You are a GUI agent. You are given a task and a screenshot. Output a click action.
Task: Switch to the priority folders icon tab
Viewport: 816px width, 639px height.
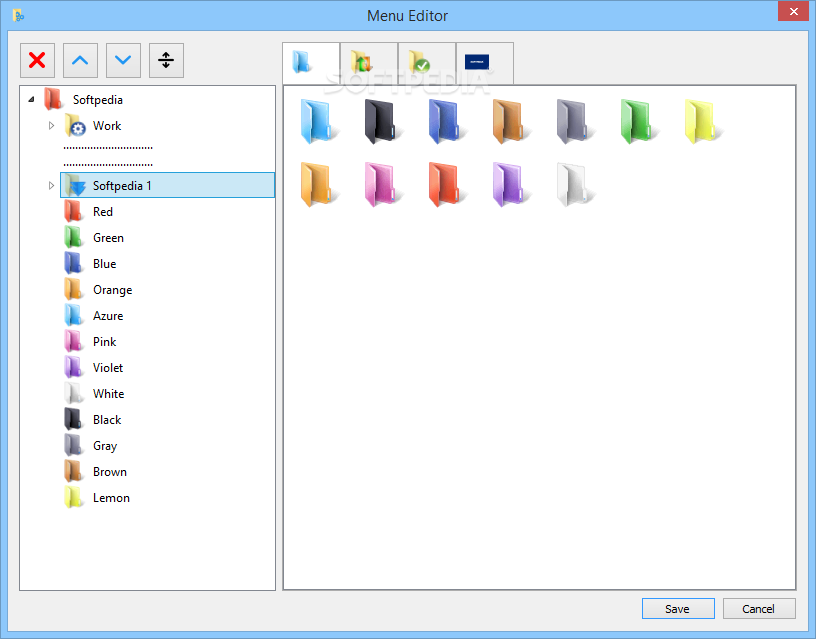(x=369, y=63)
